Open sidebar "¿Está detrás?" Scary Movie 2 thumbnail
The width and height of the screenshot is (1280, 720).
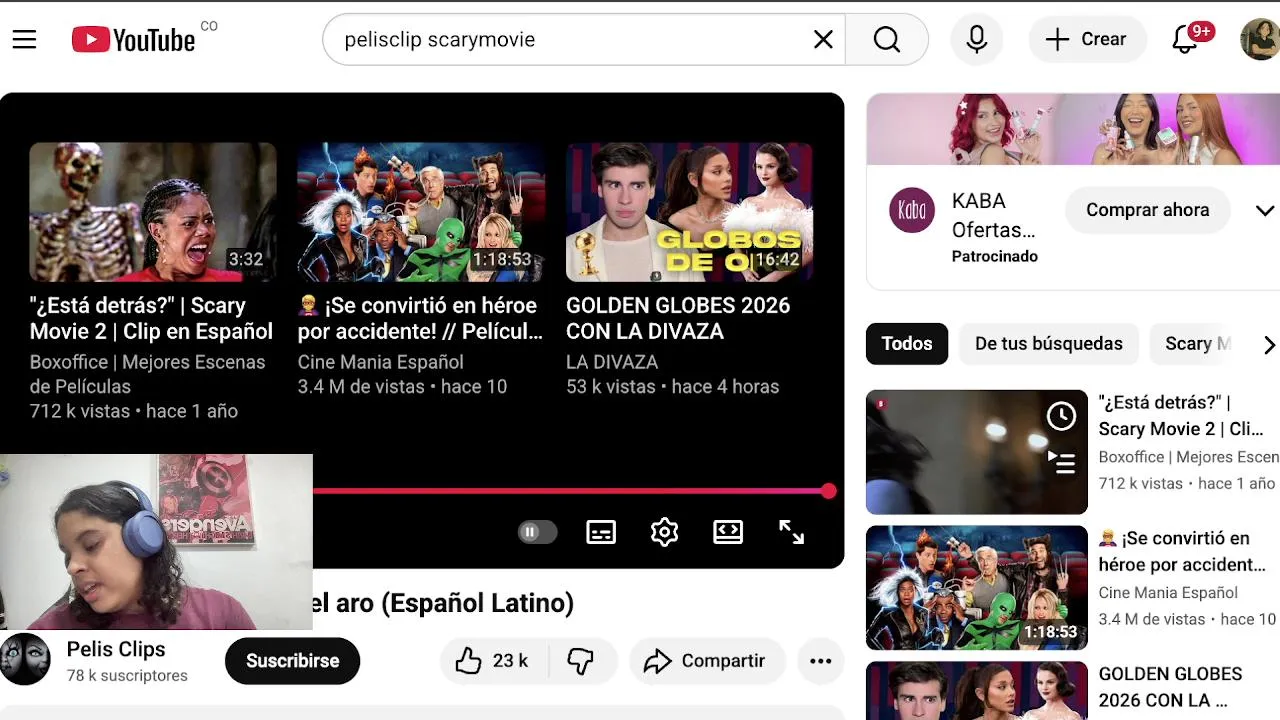(x=976, y=452)
